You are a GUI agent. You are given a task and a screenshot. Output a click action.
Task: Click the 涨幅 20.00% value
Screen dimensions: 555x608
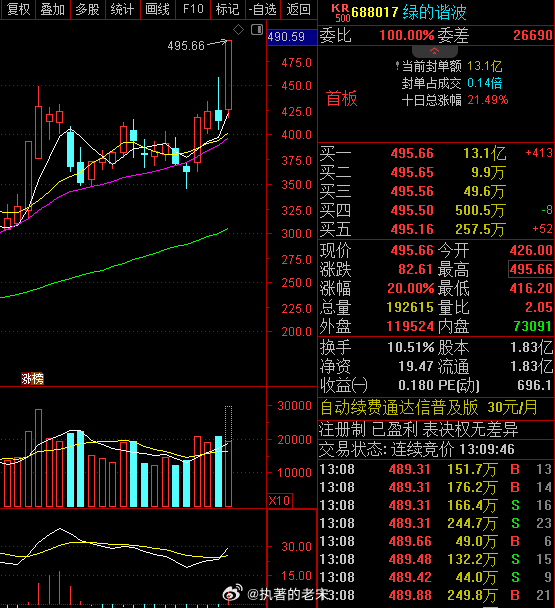(x=411, y=288)
